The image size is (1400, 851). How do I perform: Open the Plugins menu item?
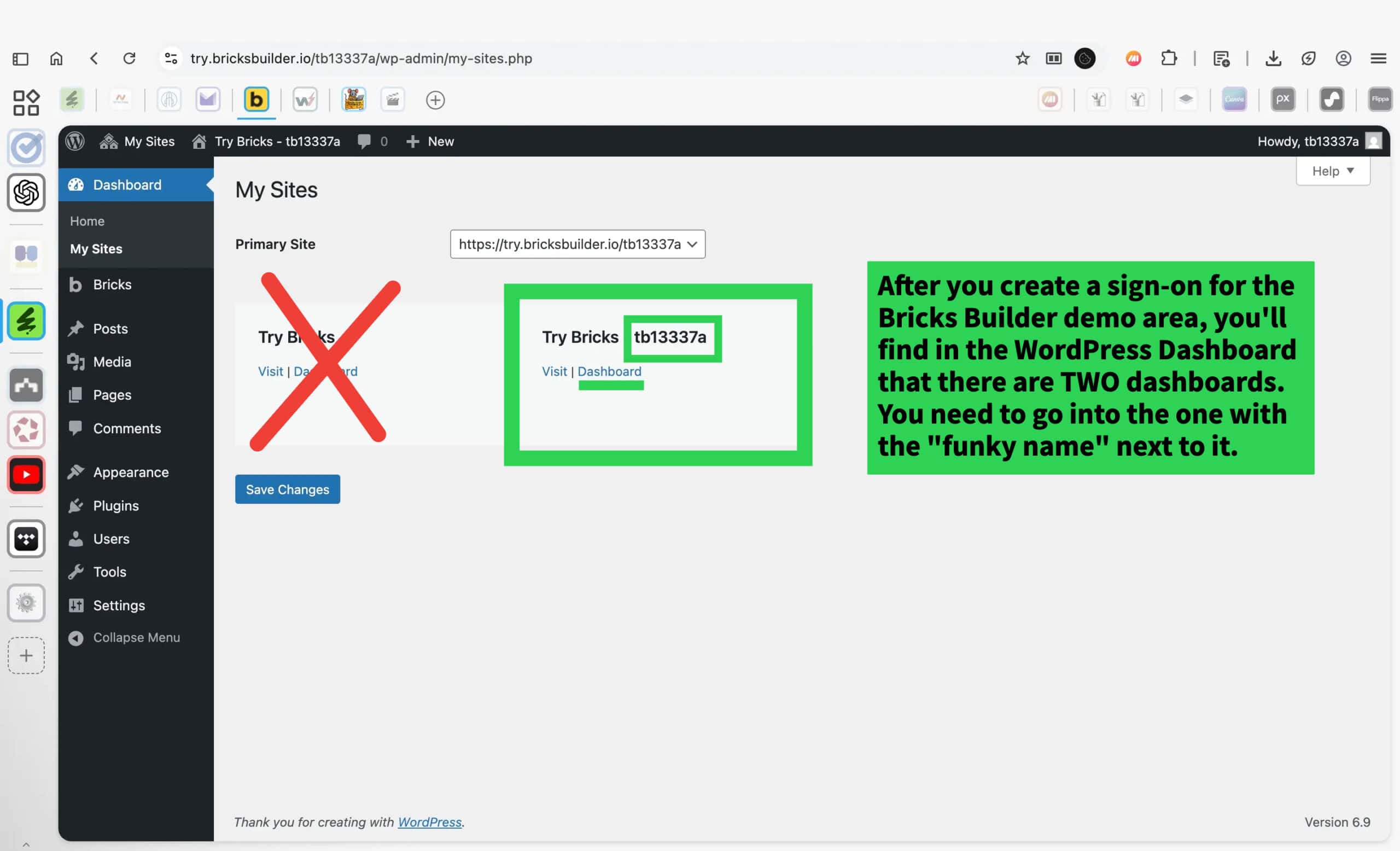click(x=116, y=505)
